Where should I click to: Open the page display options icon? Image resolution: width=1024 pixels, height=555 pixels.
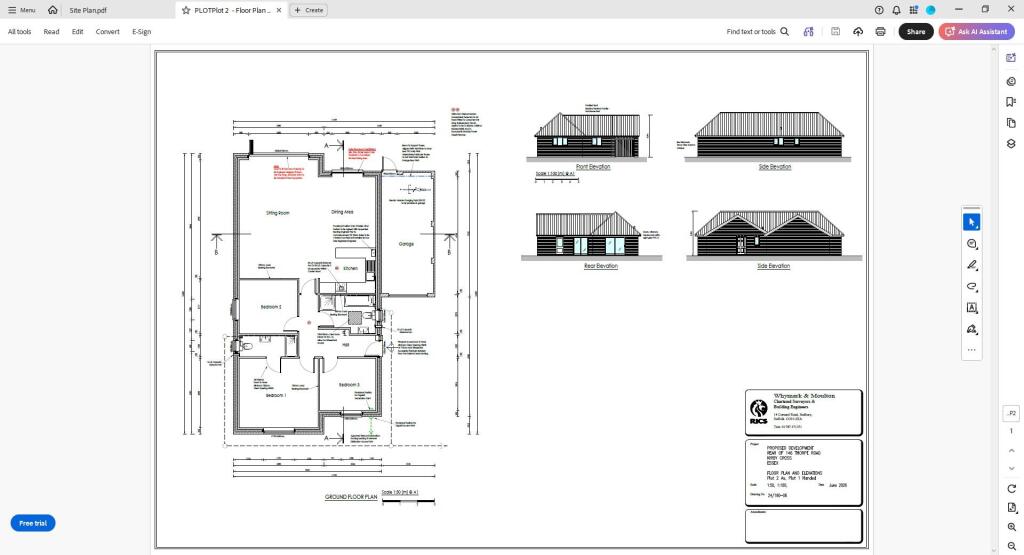point(1012,507)
